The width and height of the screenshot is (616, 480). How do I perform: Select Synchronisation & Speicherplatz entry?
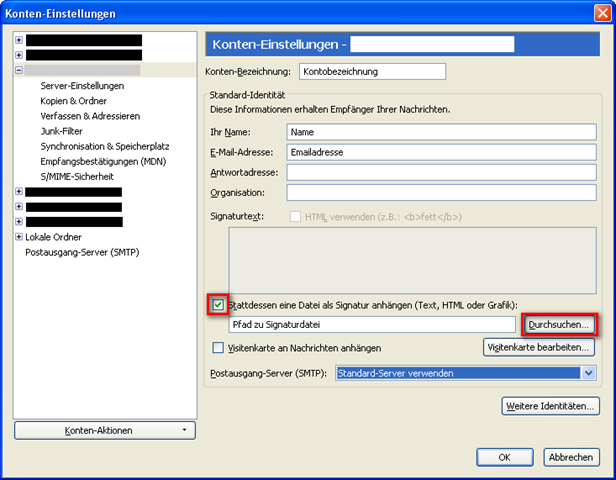[x=104, y=146]
